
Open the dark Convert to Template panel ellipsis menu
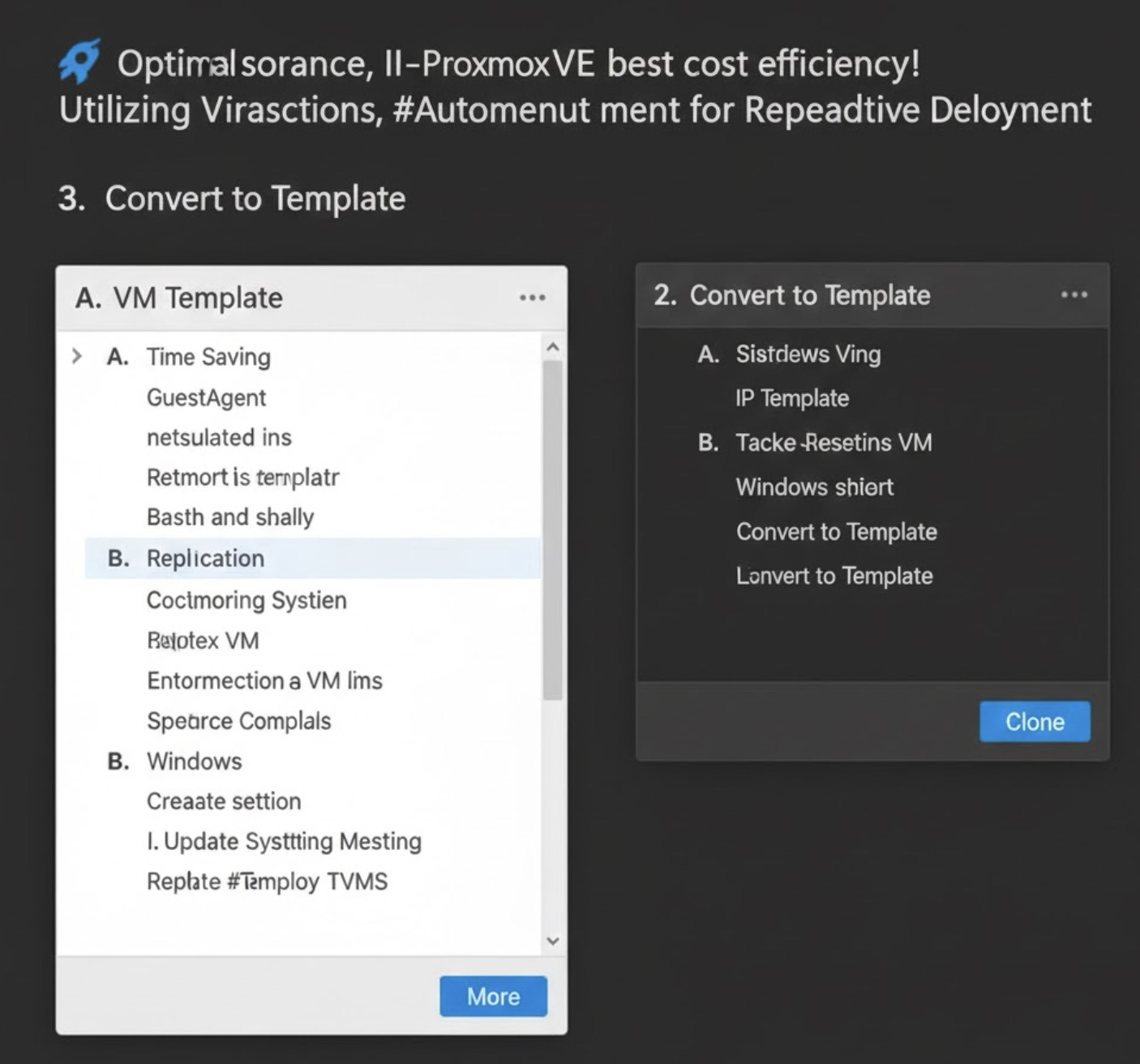click(1074, 294)
